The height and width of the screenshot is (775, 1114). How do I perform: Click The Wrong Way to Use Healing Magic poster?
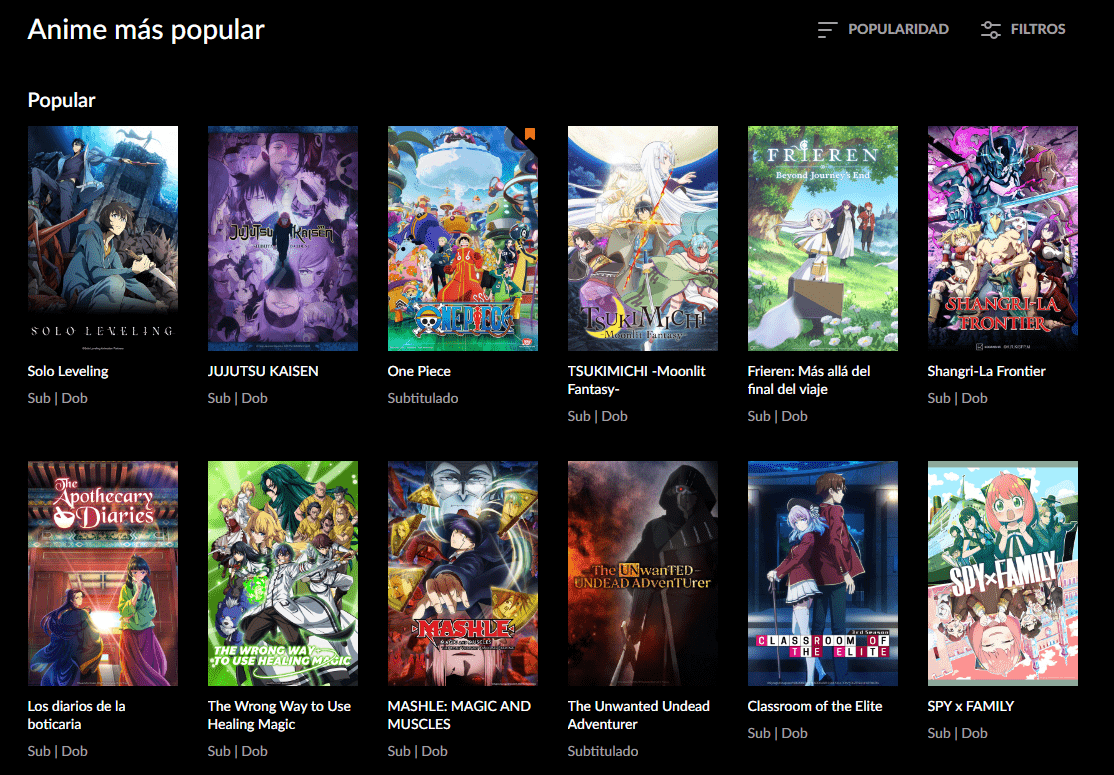pyautogui.click(x=283, y=573)
